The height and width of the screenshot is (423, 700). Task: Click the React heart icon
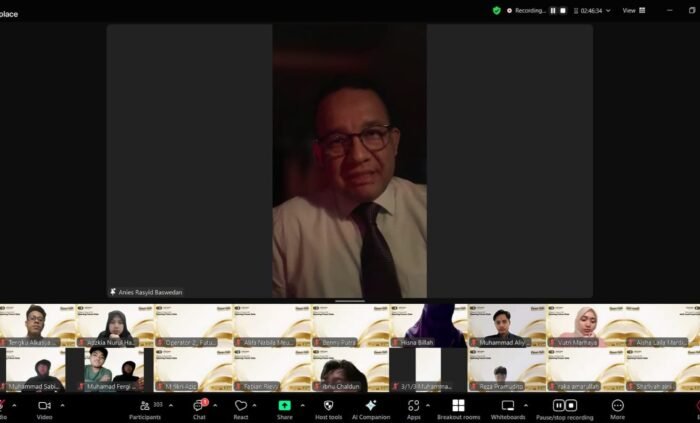tap(240, 406)
